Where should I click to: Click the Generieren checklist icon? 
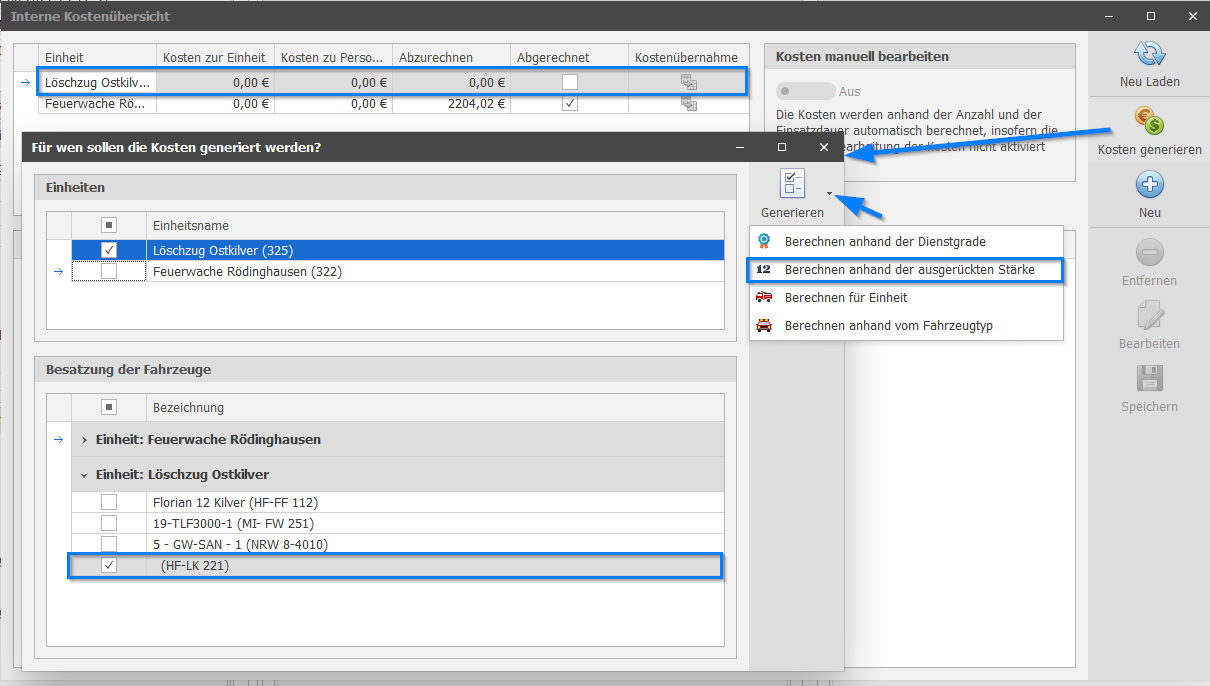[792, 183]
